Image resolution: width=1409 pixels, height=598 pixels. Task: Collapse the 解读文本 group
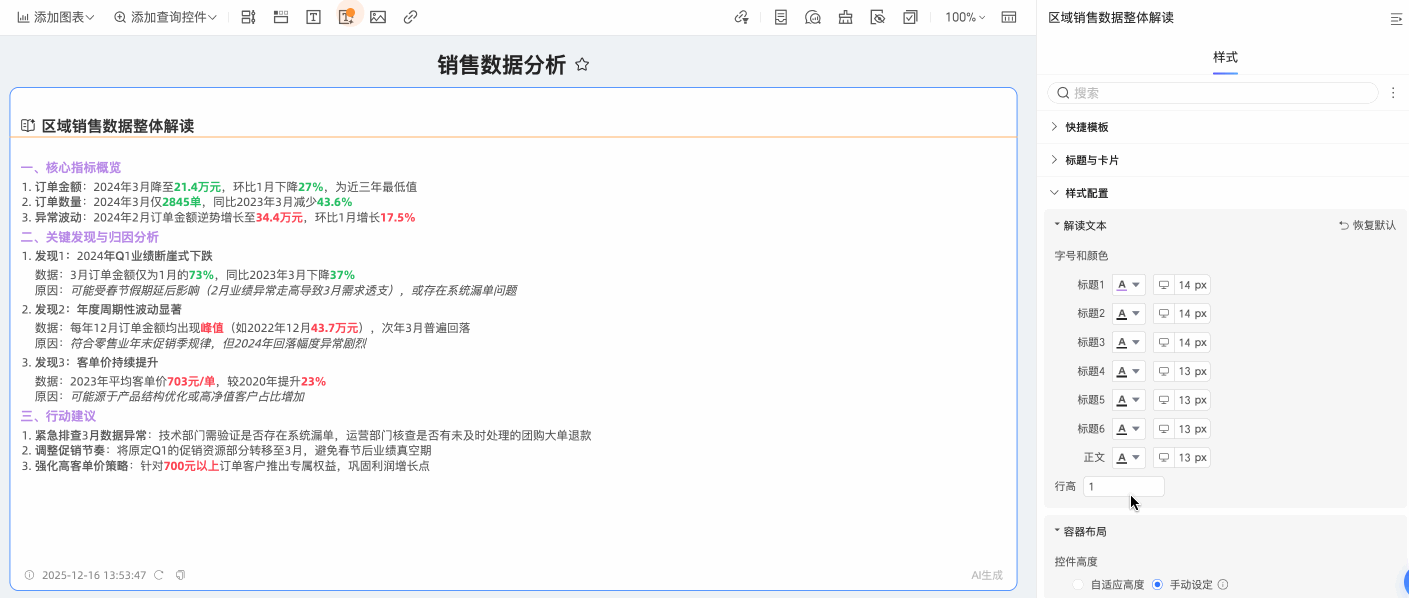click(1079, 226)
